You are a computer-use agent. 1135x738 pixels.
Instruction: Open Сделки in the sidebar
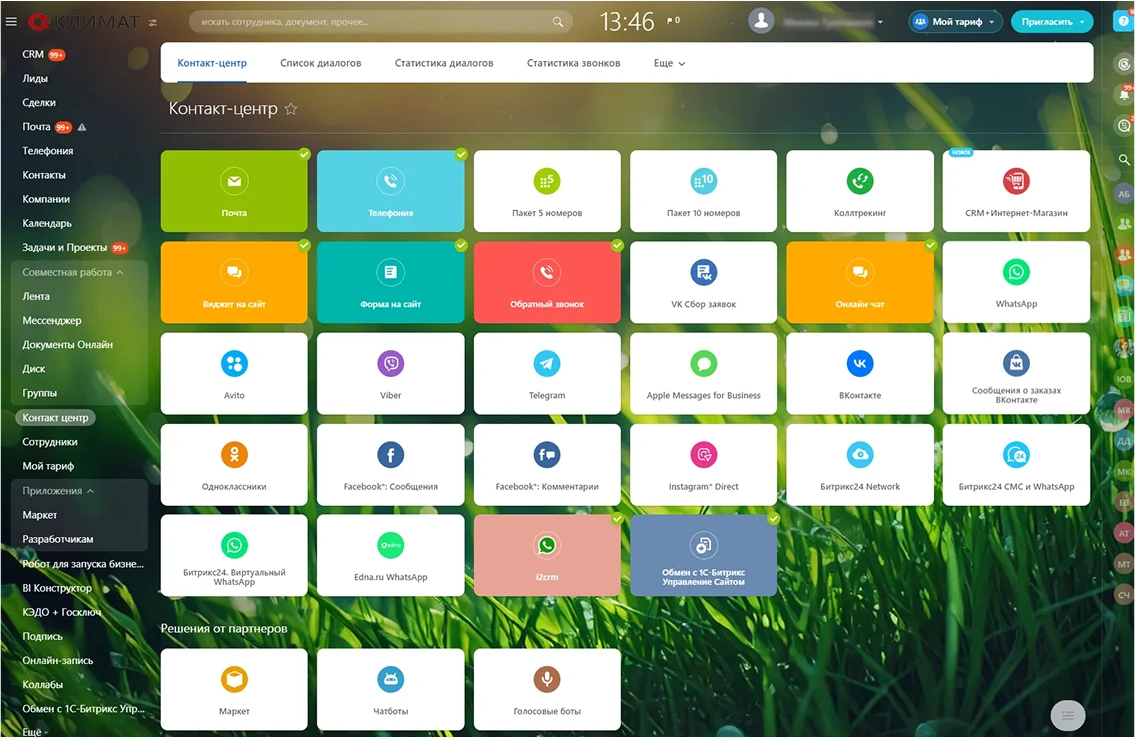tap(39, 103)
